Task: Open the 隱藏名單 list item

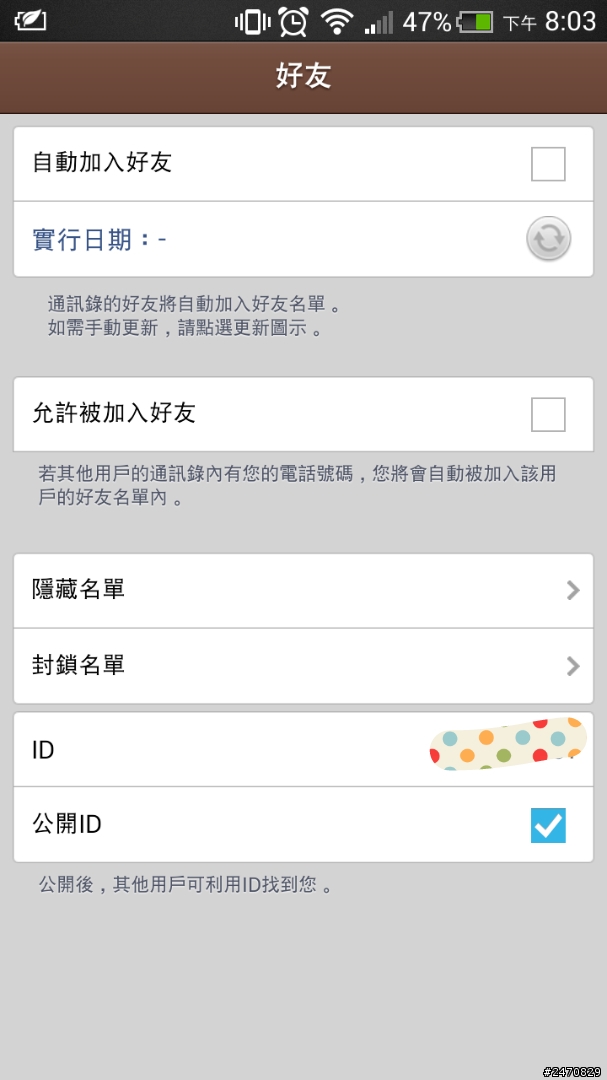Action: pos(303,591)
